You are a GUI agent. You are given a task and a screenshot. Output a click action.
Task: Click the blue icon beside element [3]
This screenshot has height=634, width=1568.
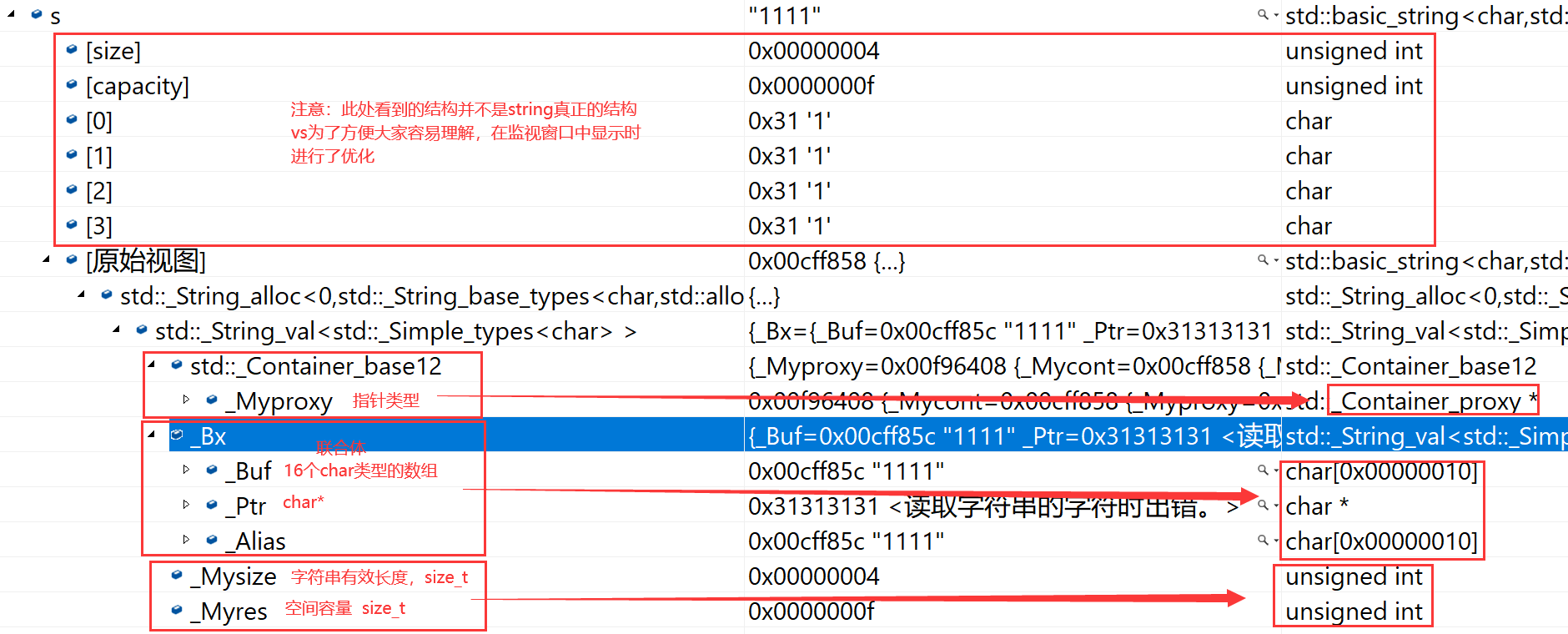72,224
